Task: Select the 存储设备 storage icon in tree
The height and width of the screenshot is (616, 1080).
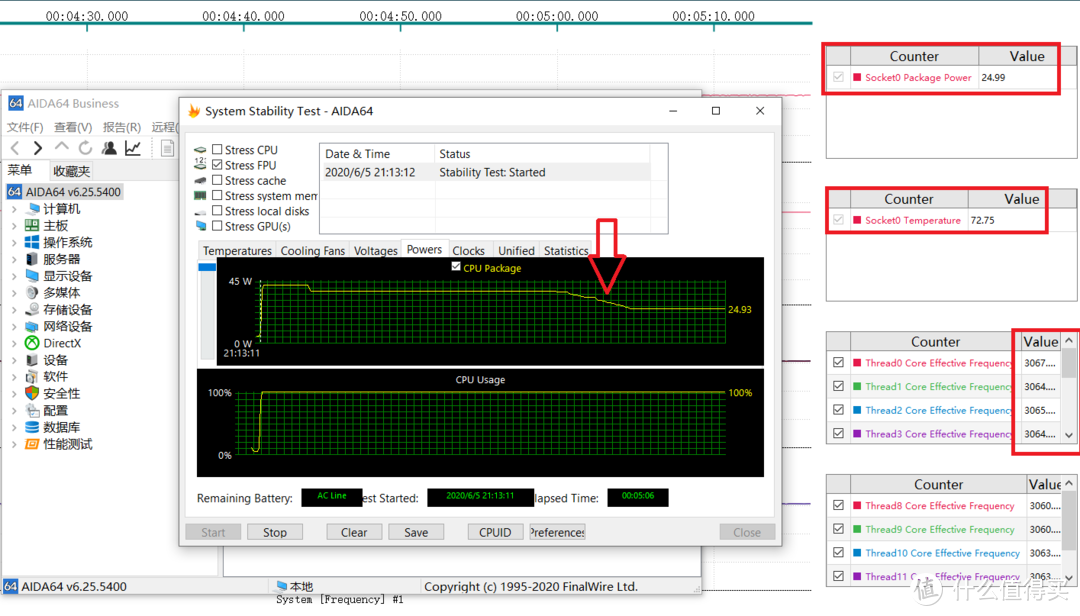Action: 32,309
